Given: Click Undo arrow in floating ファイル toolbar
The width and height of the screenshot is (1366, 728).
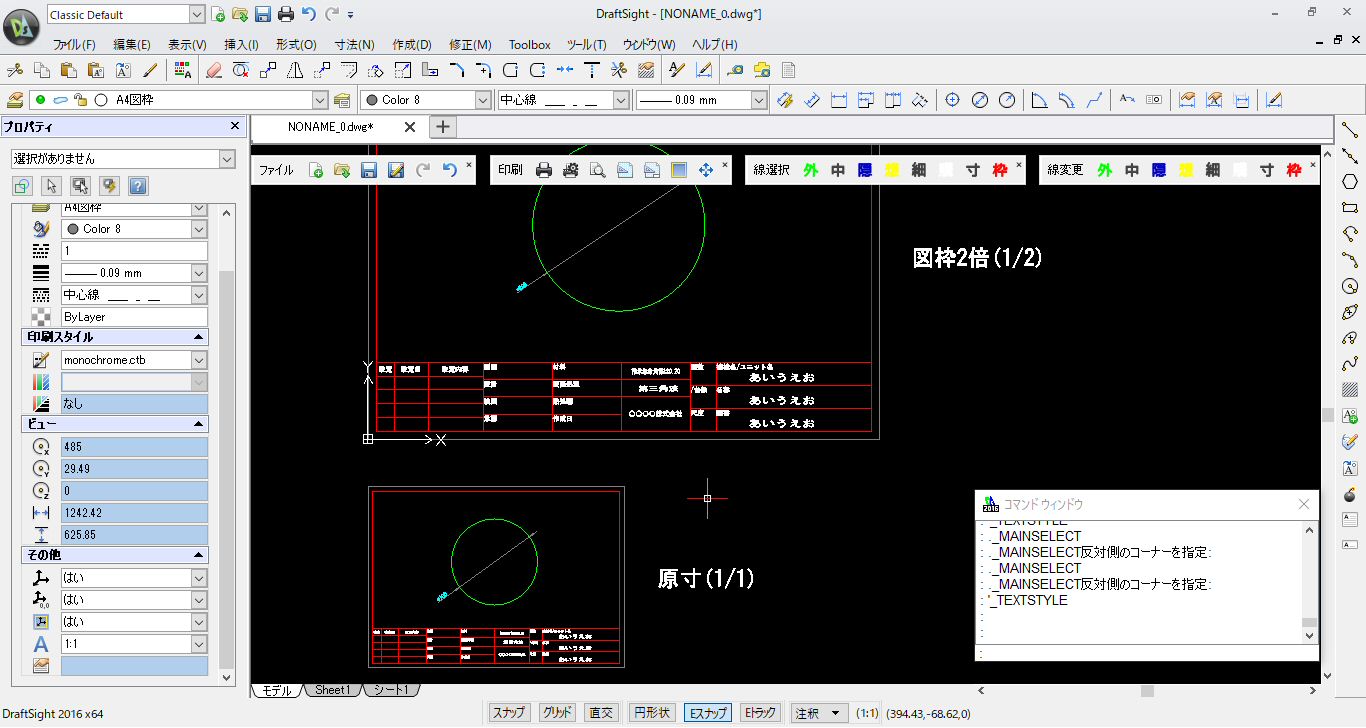Looking at the screenshot, I should (449, 170).
